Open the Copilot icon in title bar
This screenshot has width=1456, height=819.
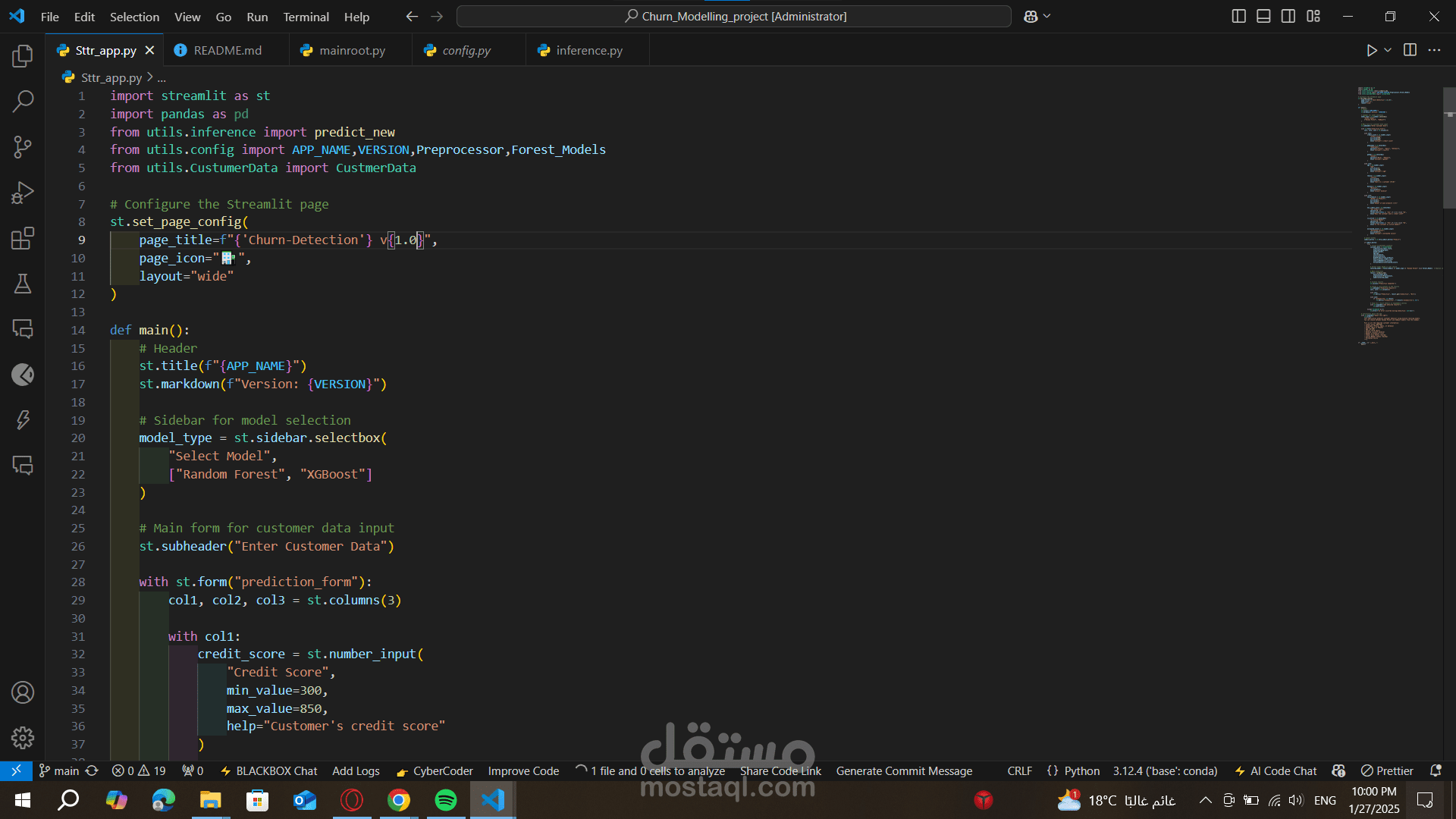1030,16
